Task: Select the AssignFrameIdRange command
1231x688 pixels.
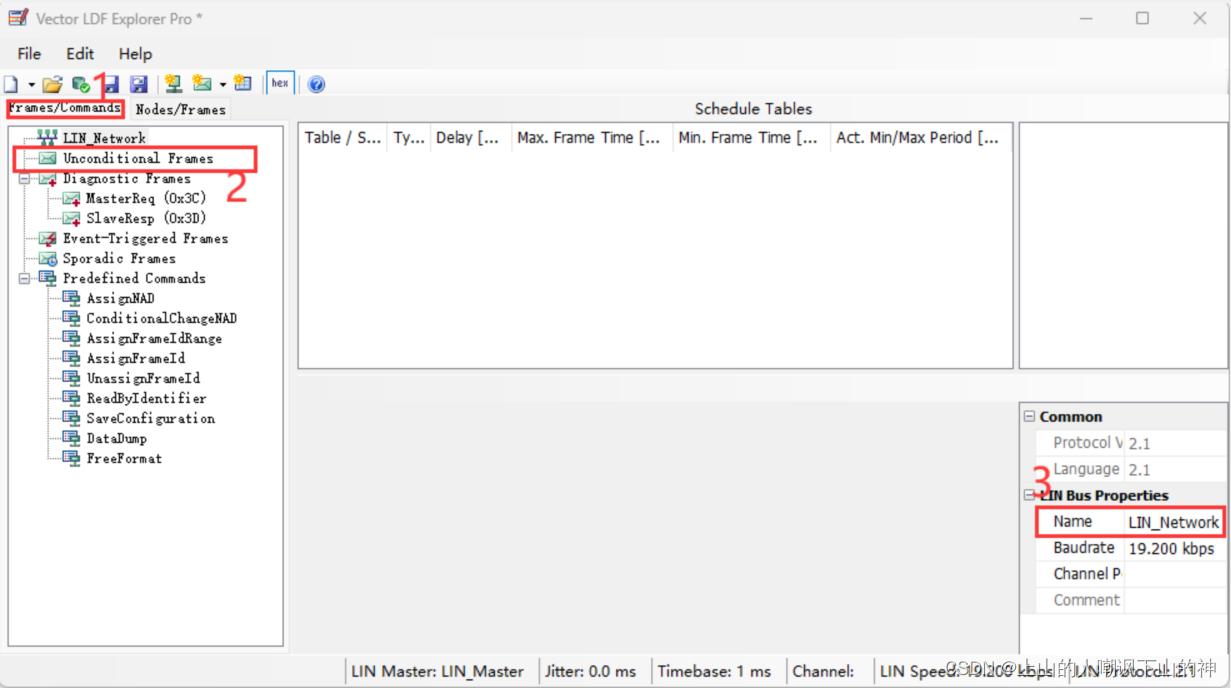Action: click(155, 338)
